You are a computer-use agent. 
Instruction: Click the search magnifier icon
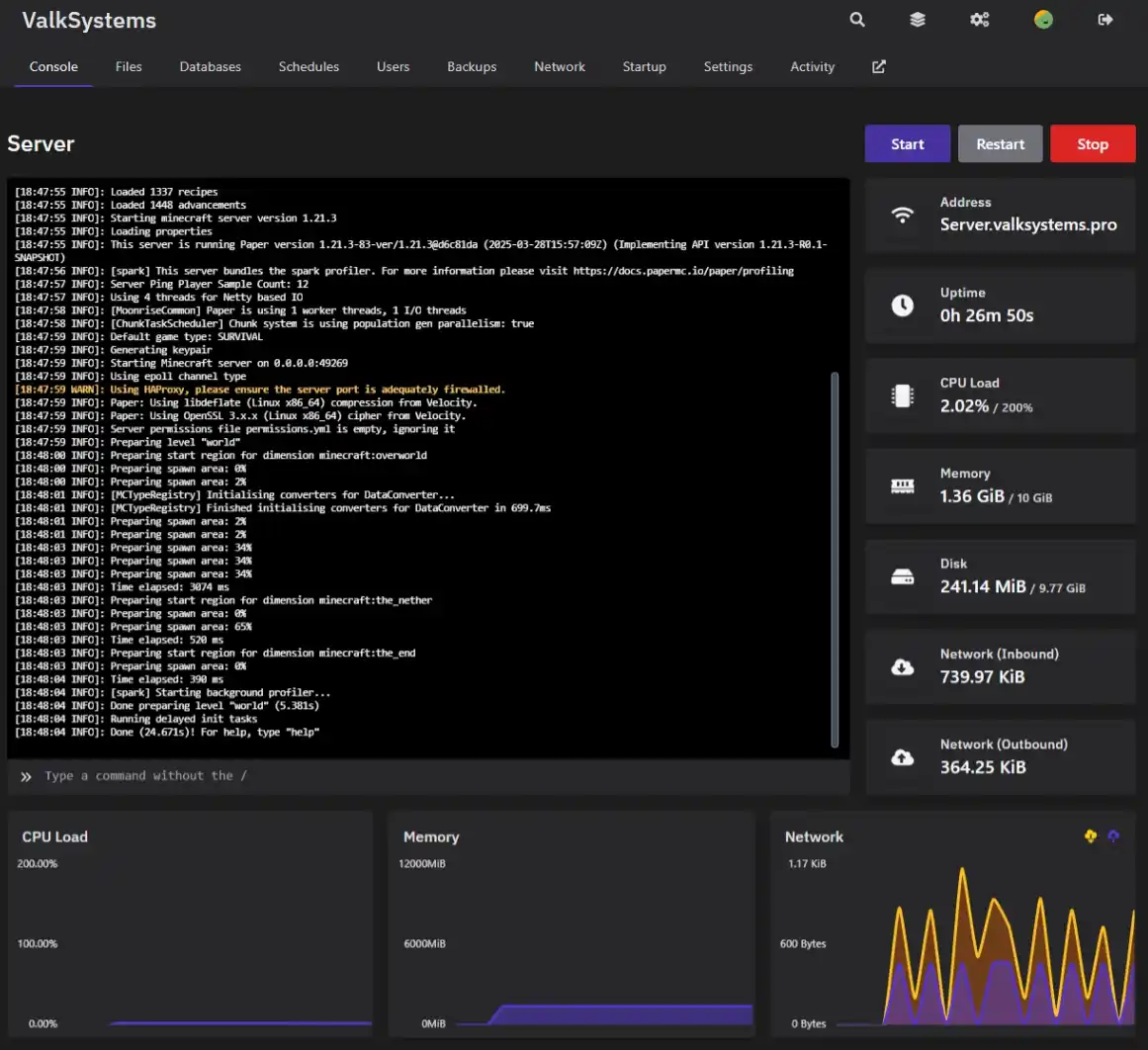point(857,20)
